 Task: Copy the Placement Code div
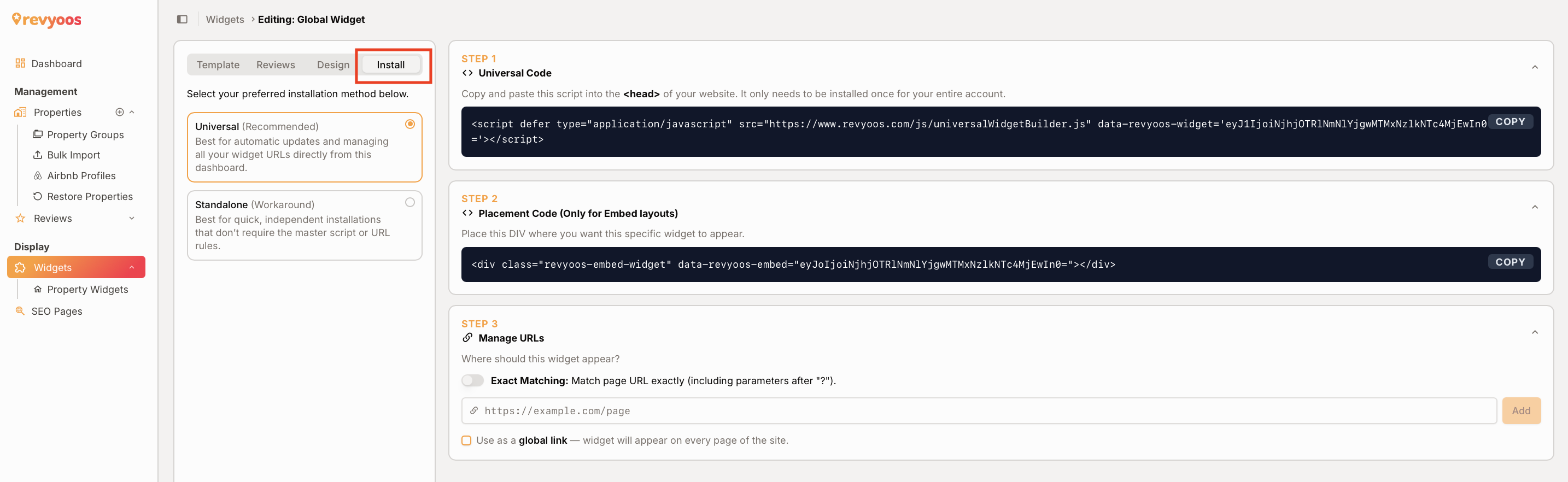click(x=1510, y=262)
